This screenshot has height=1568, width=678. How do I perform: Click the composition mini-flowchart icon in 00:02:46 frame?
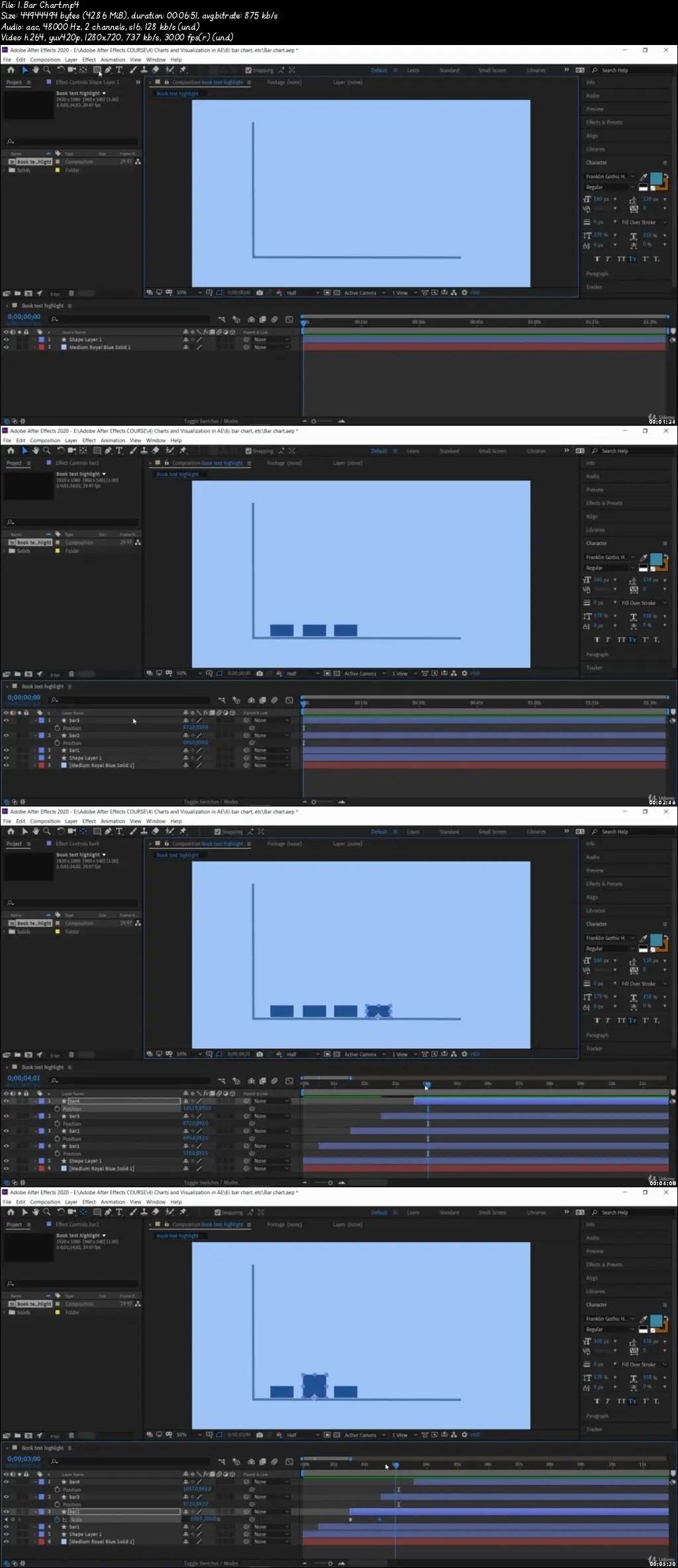click(222, 700)
